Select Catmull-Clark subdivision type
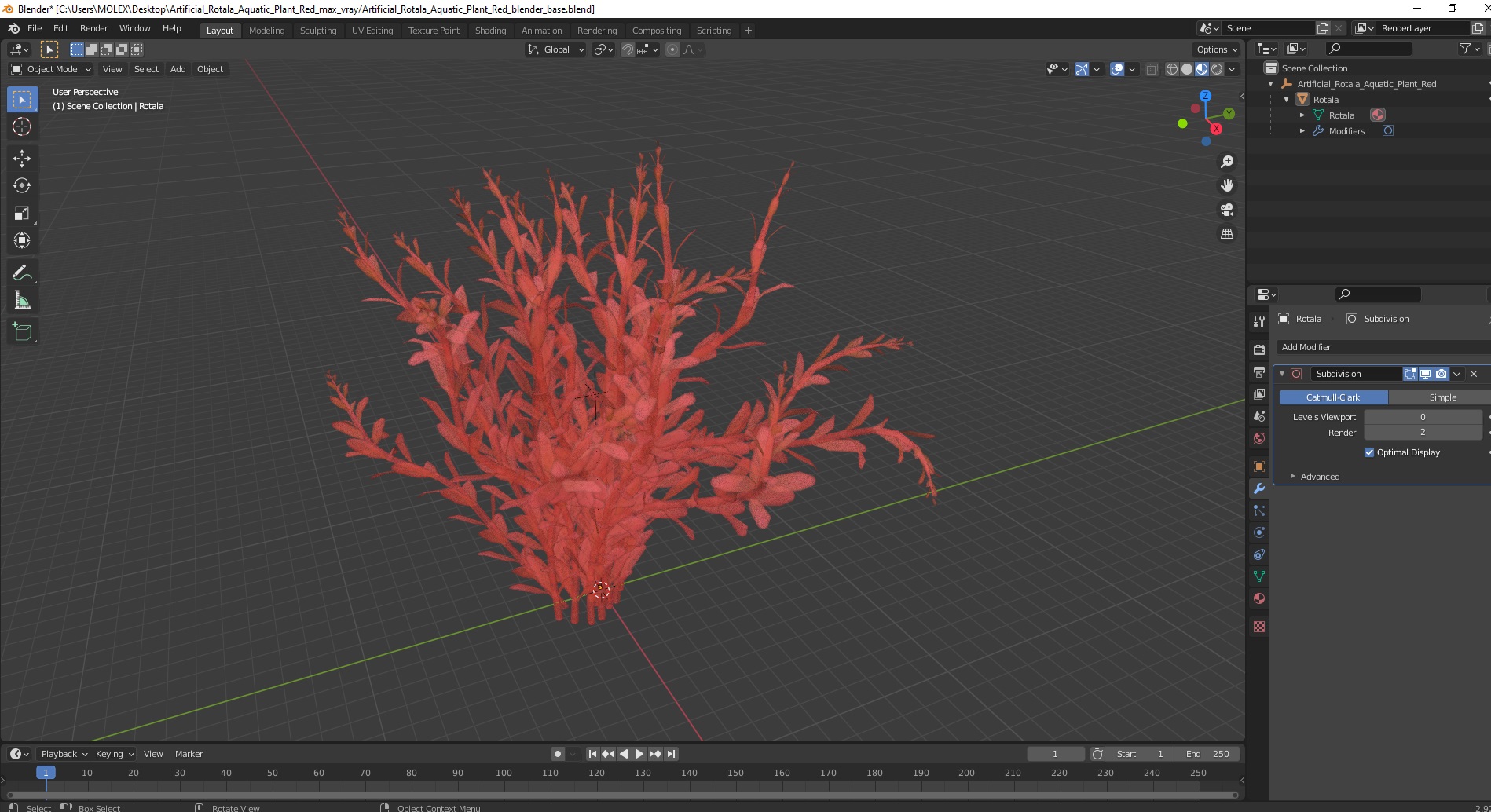Viewport: 1491px width, 812px height. coord(1333,397)
